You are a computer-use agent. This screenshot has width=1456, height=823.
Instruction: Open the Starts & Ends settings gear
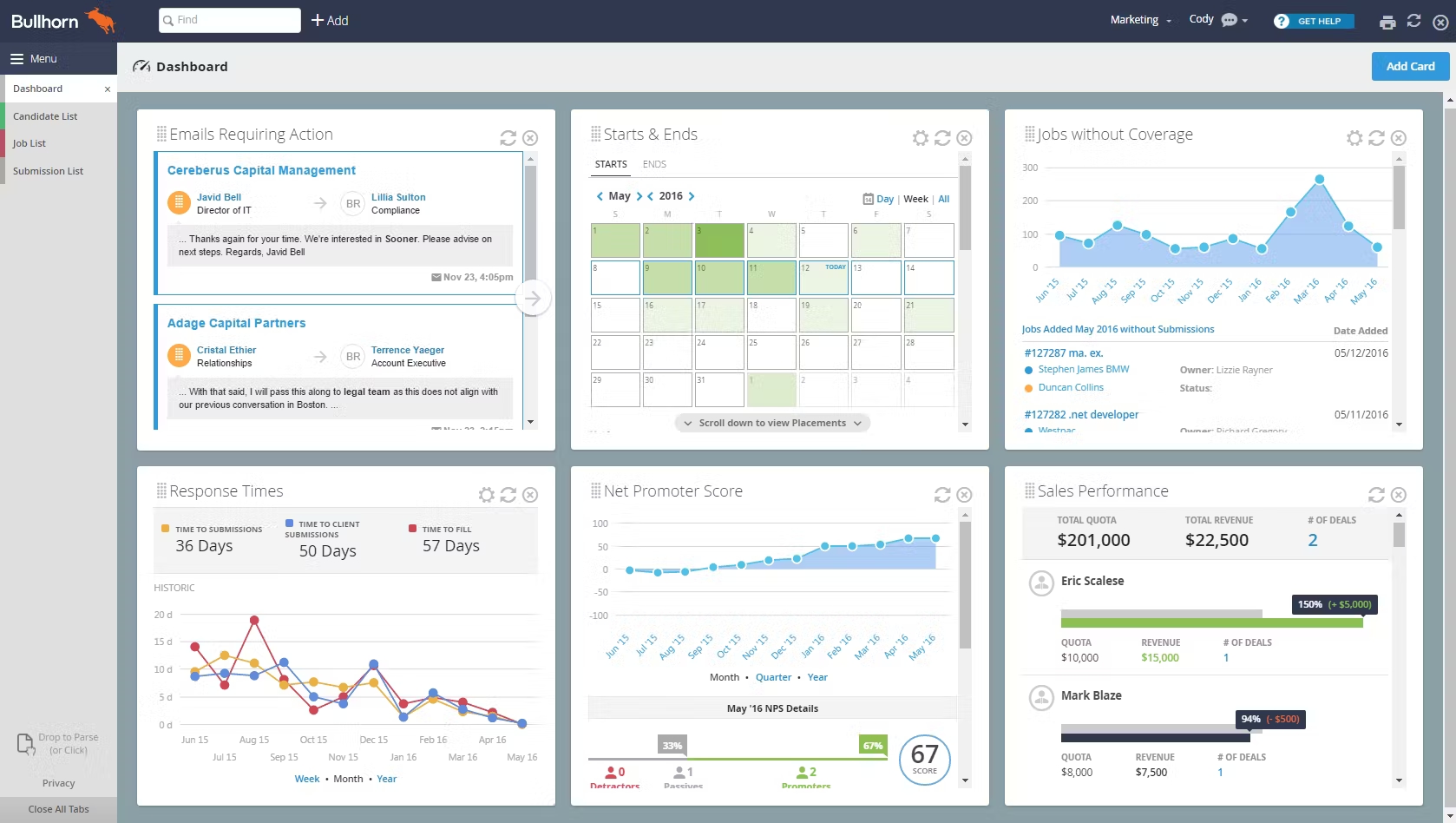pyautogui.click(x=919, y=138)
